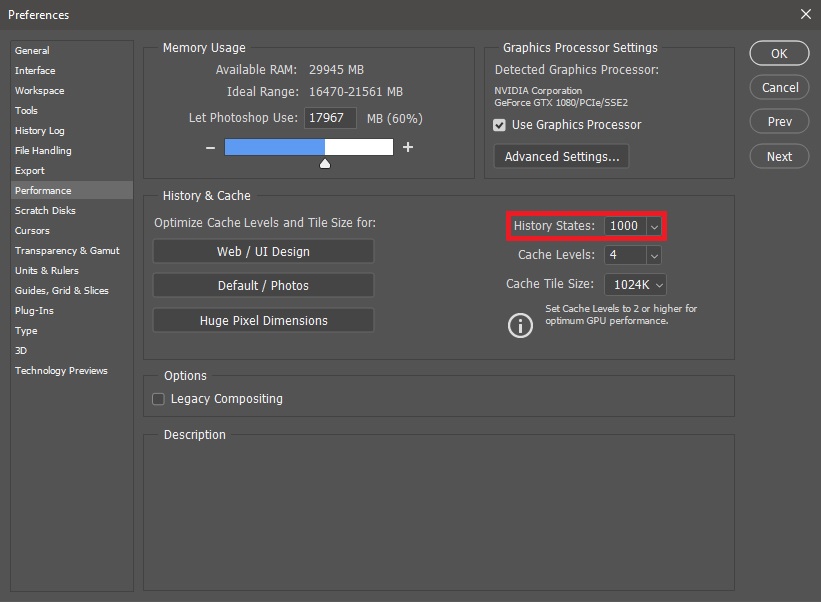Viewport: 821px width, 602px height.
Task: Select General in the preferences sidebar
Action: pyautogui.click(x=32, y=51)
